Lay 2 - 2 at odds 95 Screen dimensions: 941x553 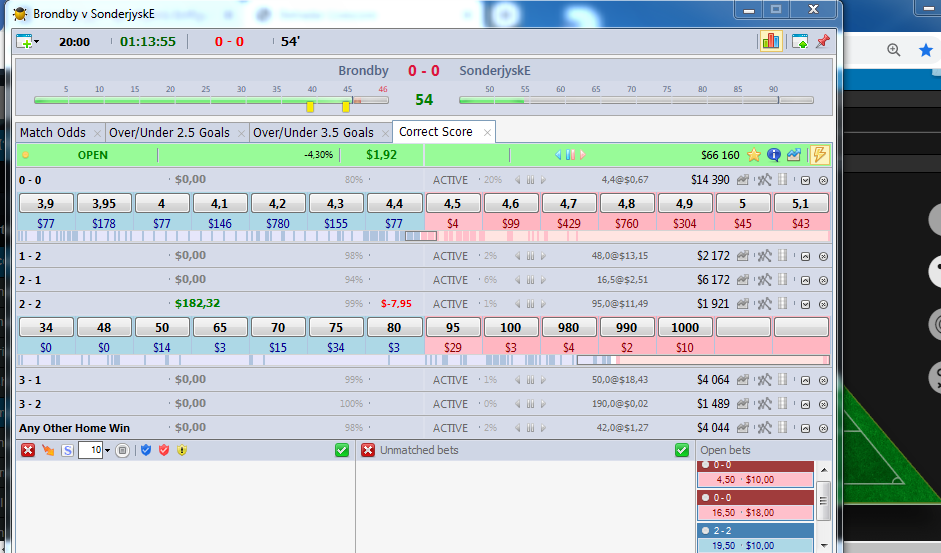(452, 327)
